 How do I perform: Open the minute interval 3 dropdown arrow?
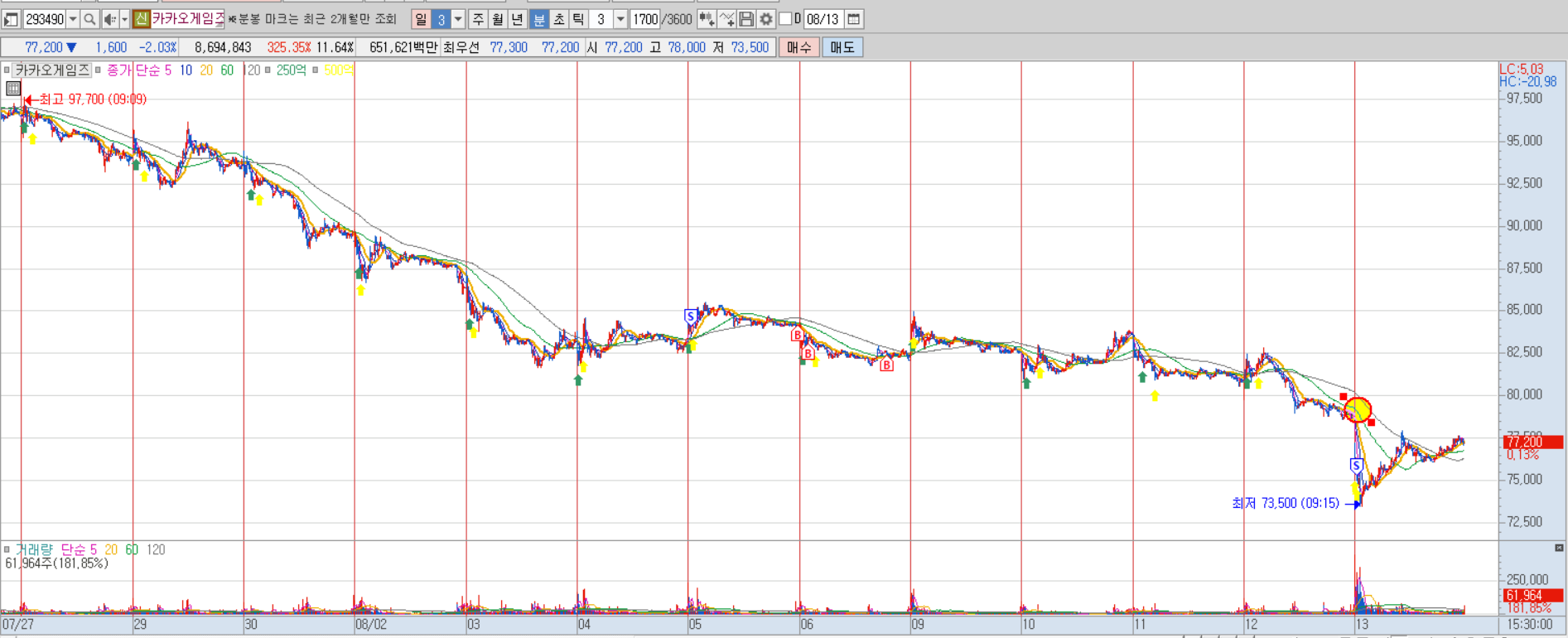tap(620, 19)
